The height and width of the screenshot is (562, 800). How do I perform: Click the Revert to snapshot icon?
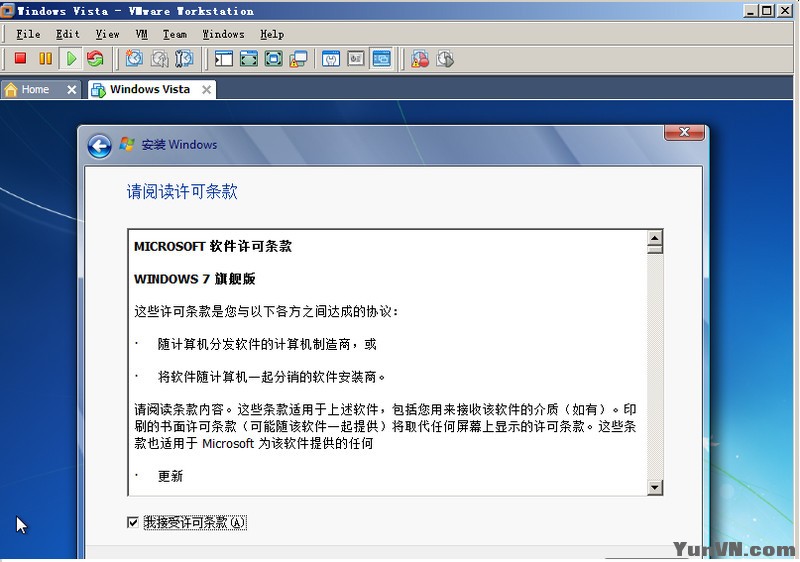tap(160, 59)
